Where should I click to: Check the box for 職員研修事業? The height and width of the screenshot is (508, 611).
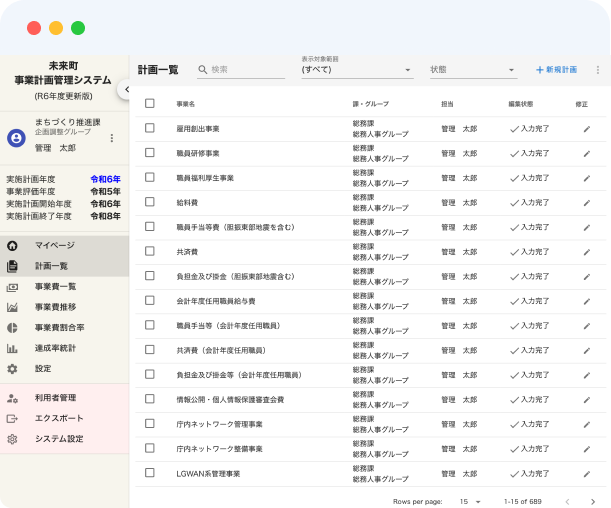tap(150, 153)
